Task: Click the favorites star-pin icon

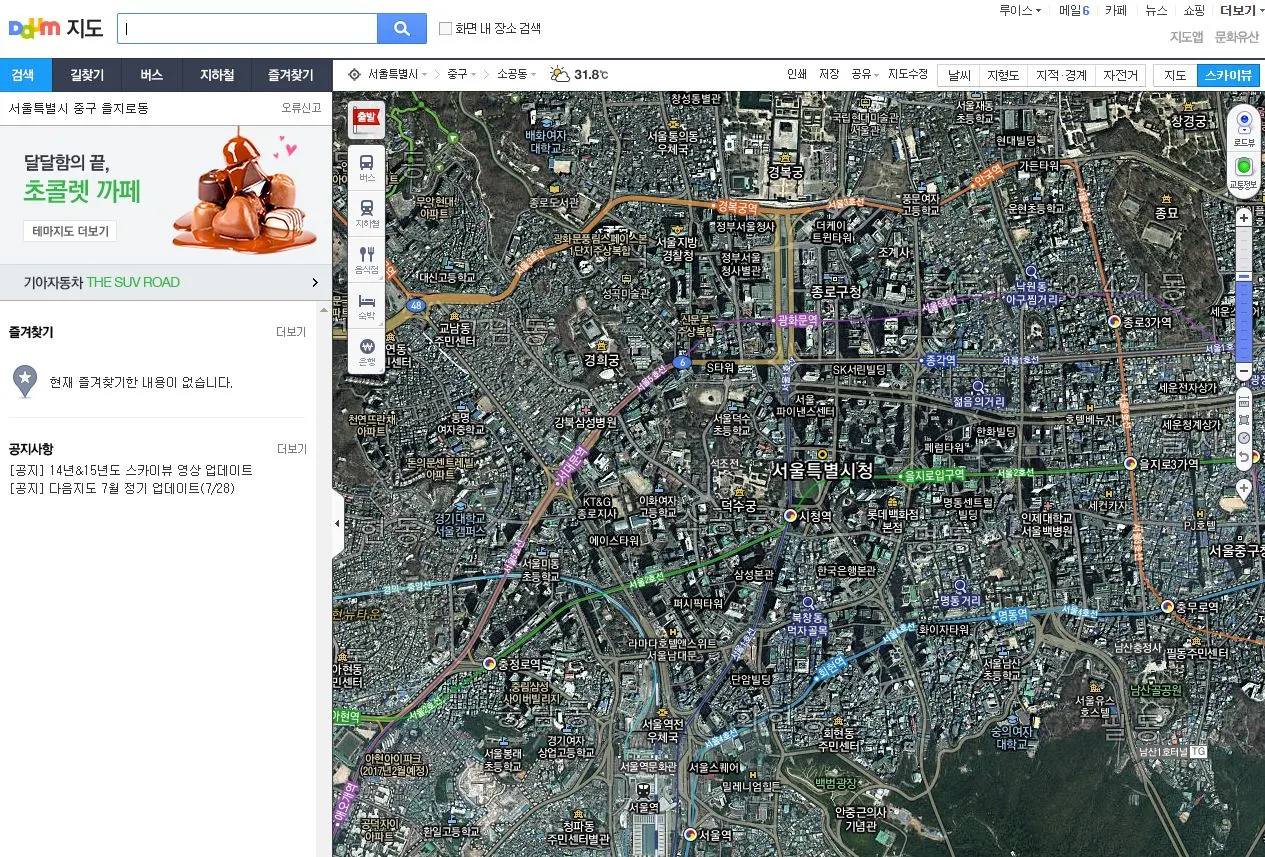Action: 25,381
